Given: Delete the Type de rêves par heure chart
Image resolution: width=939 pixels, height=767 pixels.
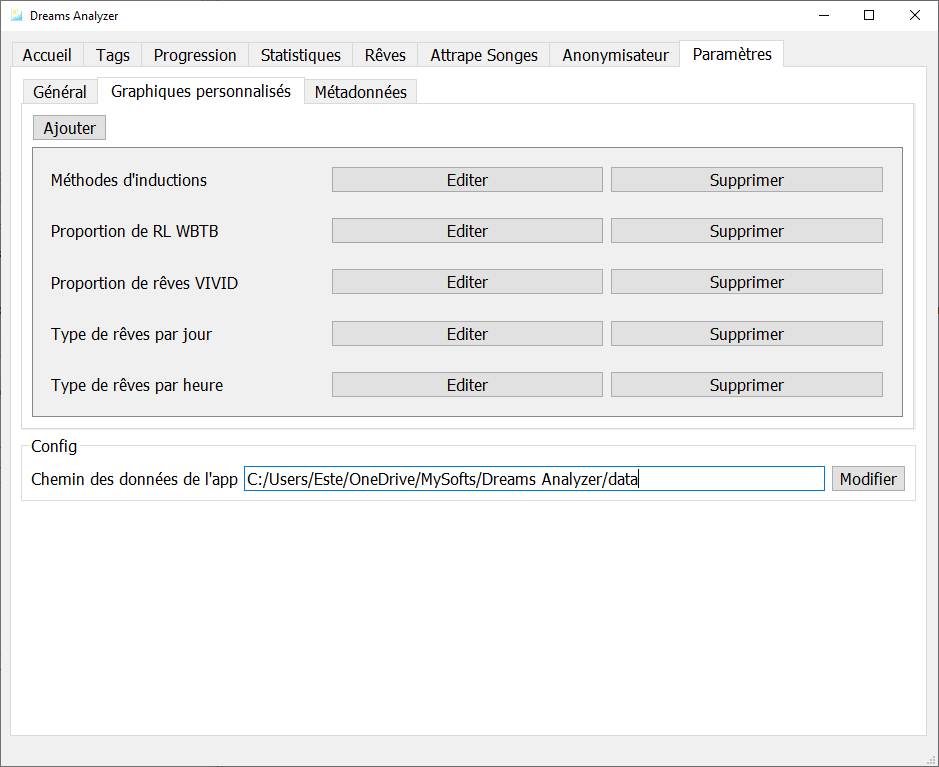Looking at the screenshot, I should click(x=747, y=384).
